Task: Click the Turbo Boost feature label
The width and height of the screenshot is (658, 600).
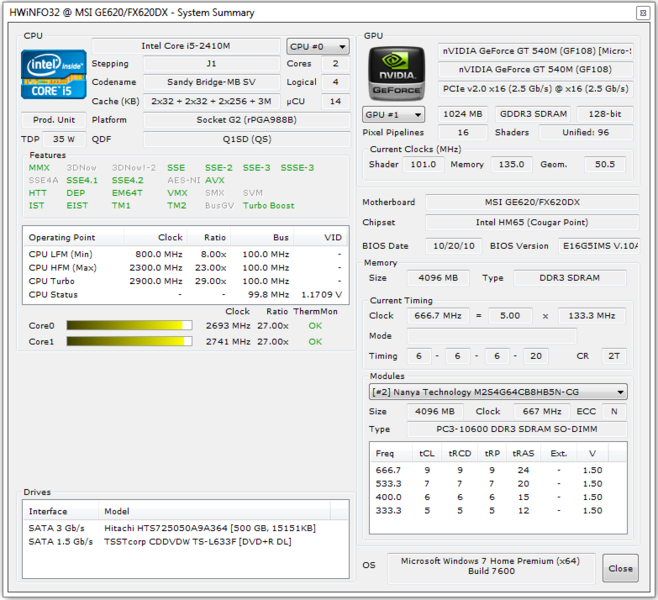Action: 269,206
